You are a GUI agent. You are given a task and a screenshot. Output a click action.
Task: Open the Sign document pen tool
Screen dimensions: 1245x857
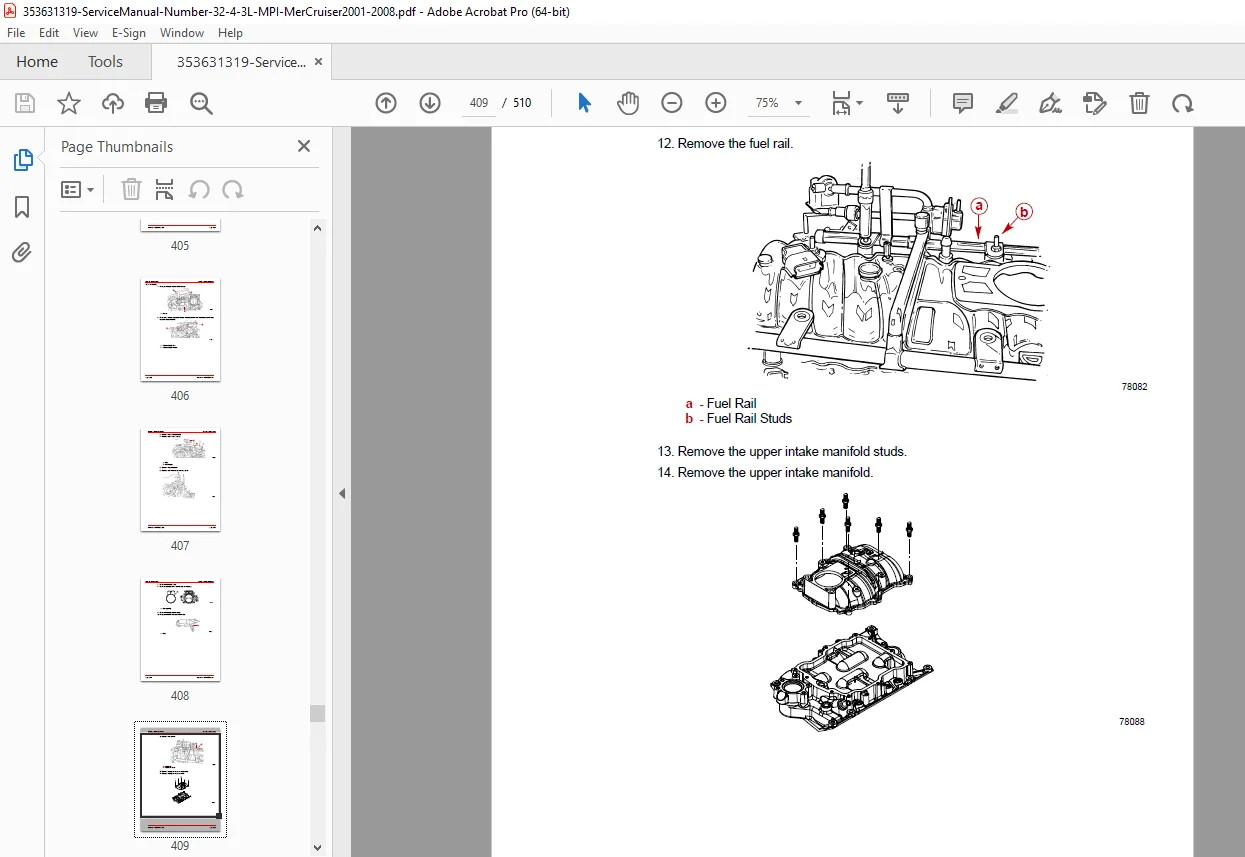1050,103
